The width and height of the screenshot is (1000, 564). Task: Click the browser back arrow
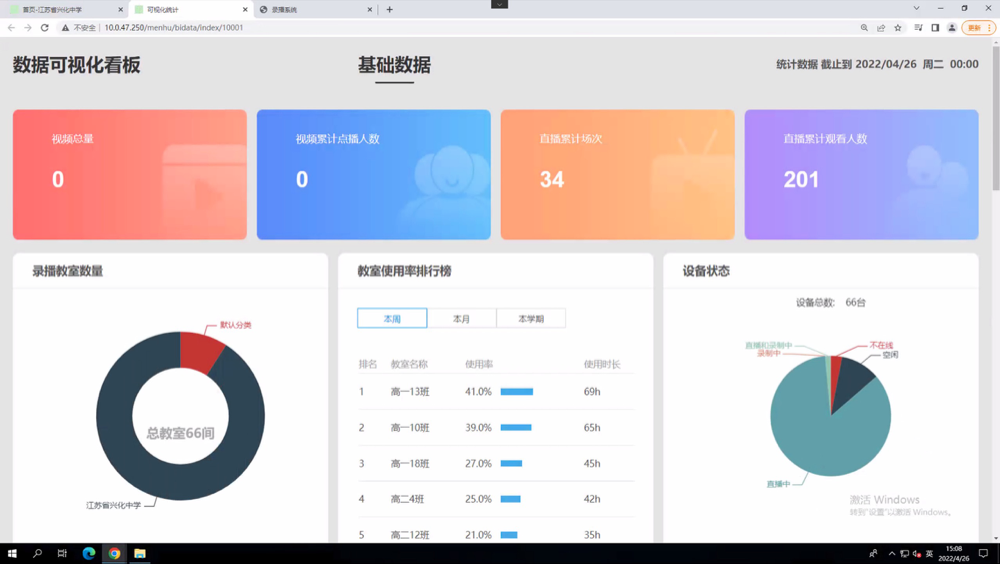[x=11, y=28]
